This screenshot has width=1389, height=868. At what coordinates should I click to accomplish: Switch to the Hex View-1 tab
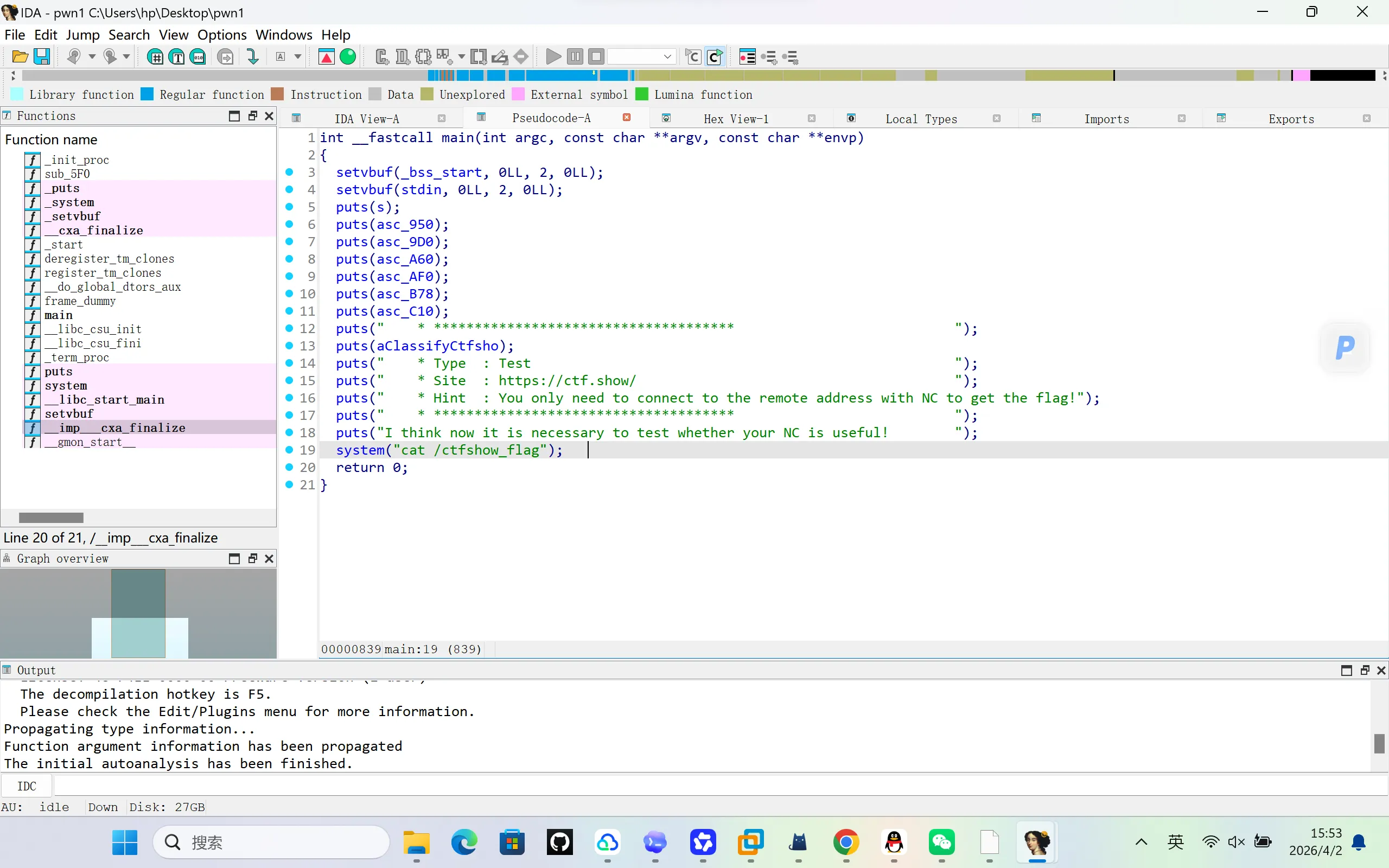pos(735,119)
